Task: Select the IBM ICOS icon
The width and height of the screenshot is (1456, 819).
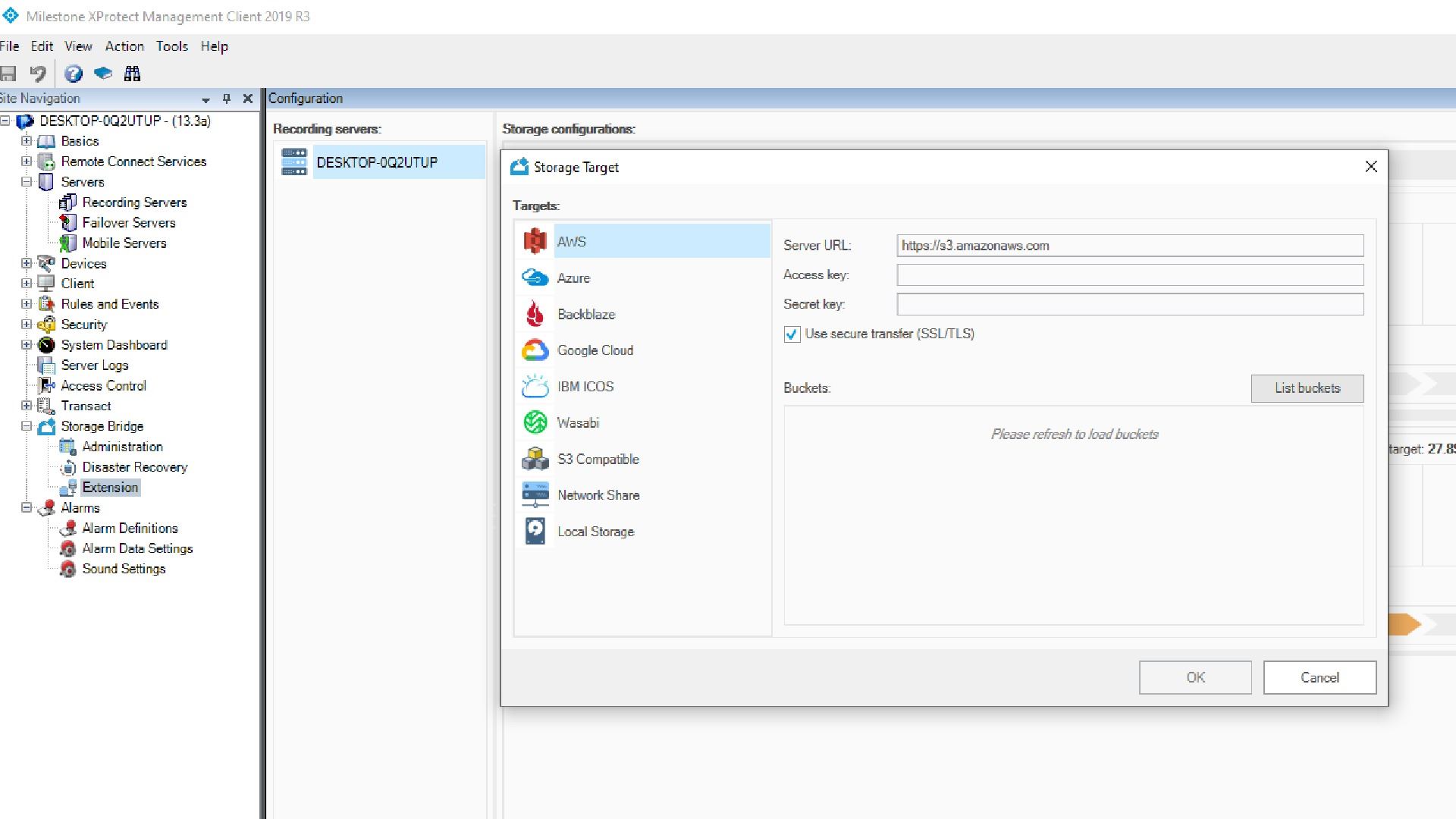Action: (x=535, y=386)
